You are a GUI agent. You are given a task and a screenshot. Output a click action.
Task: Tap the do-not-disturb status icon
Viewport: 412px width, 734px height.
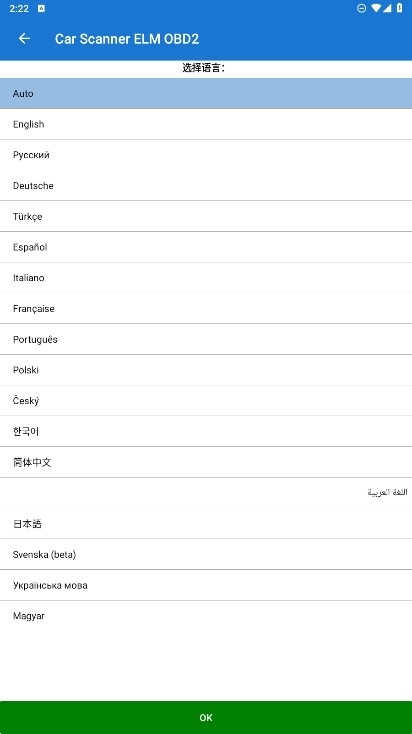click(361, 8)
